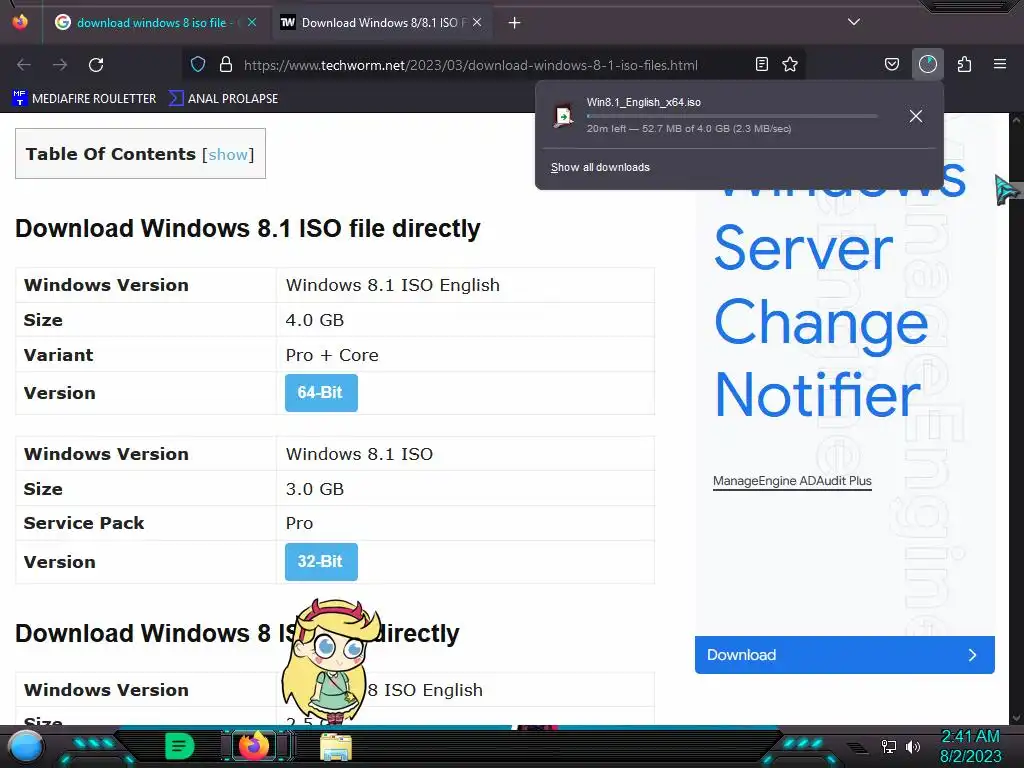This screenshot has height=768, width=1024.
Task: Click the 'Service Pack' row label
Action: coord(84,523)
